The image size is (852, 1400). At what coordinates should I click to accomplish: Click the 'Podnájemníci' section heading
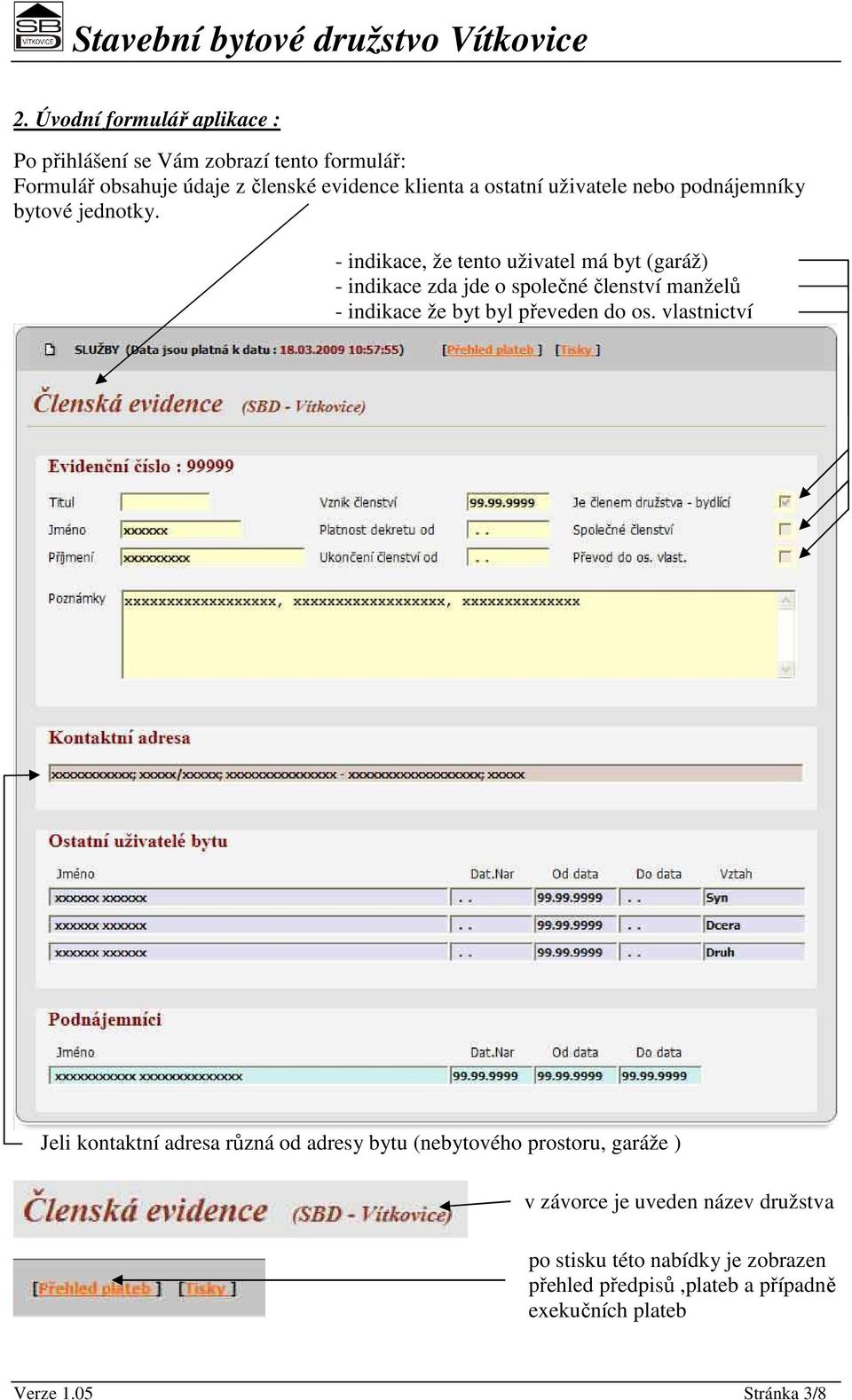coord(105,1019)
